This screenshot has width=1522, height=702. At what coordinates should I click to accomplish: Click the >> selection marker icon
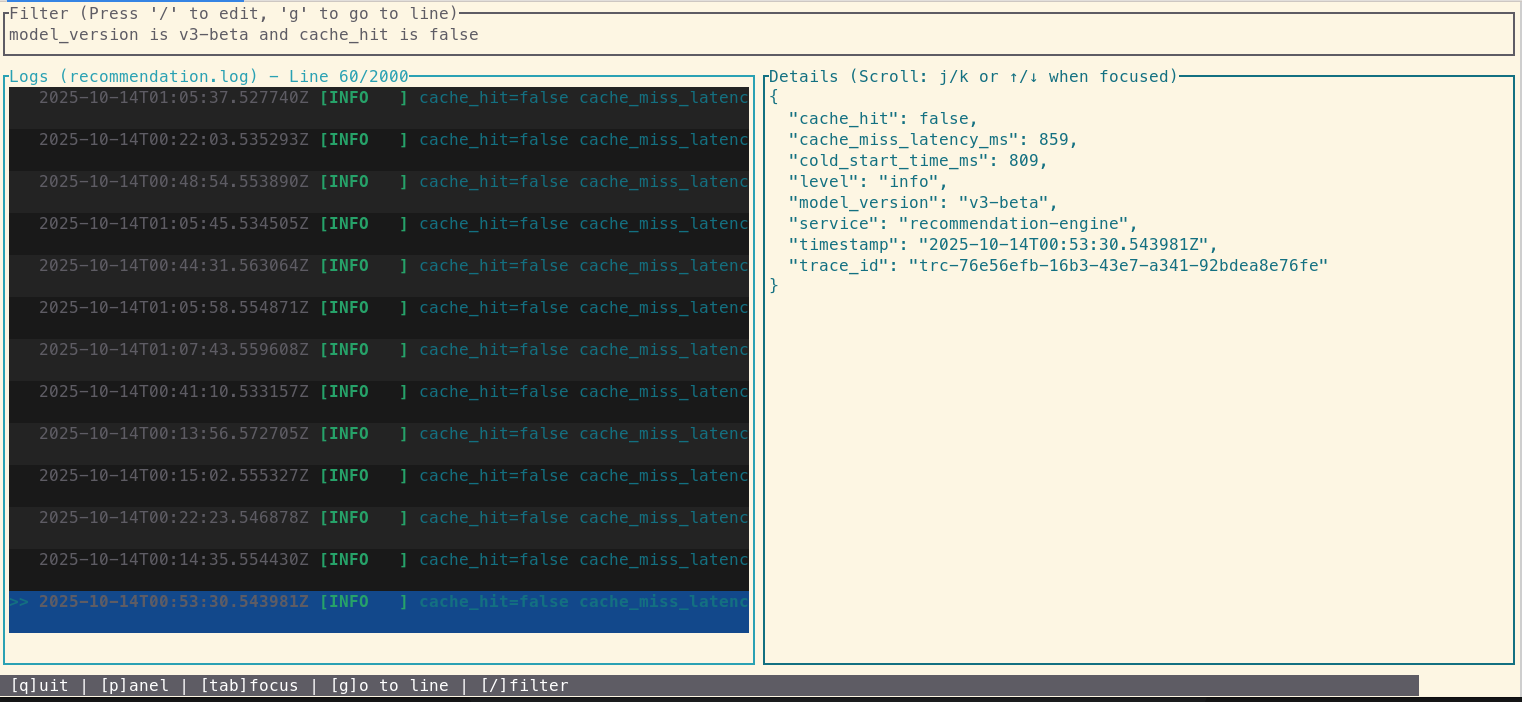16,601
